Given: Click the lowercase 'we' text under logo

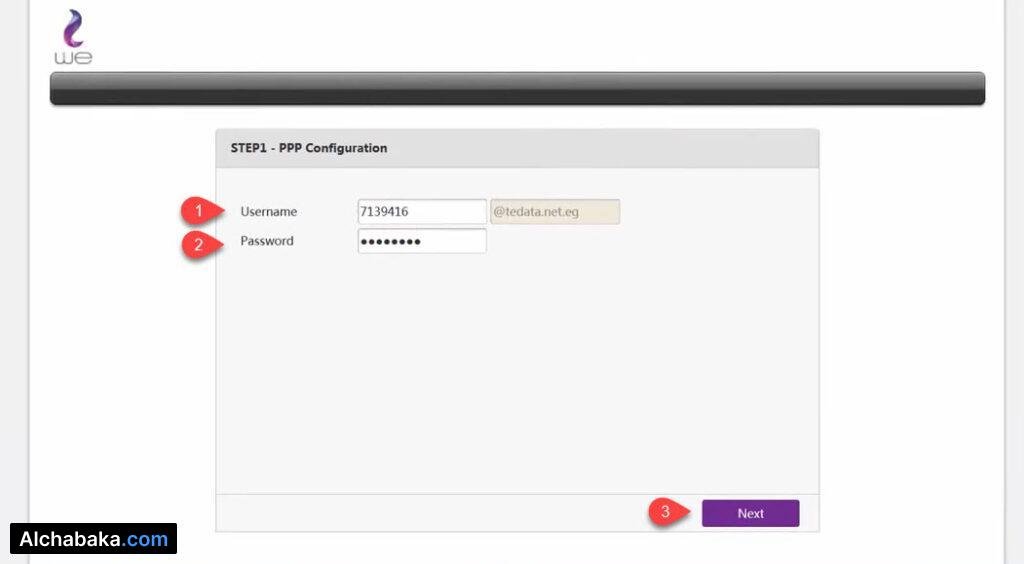Looking at the screenshot, I should (73, 58).
